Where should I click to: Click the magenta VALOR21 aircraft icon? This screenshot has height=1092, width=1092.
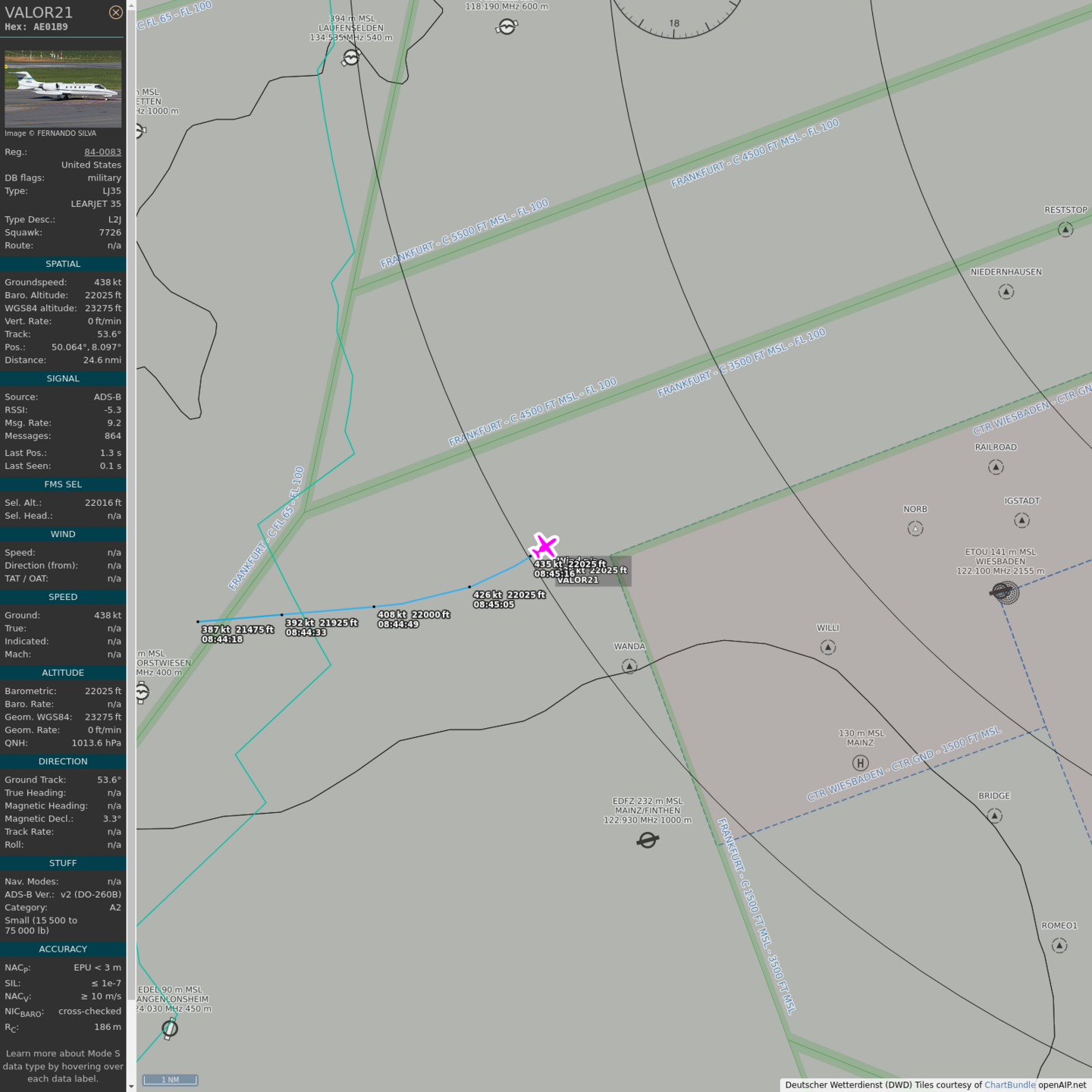pos(544,545)
